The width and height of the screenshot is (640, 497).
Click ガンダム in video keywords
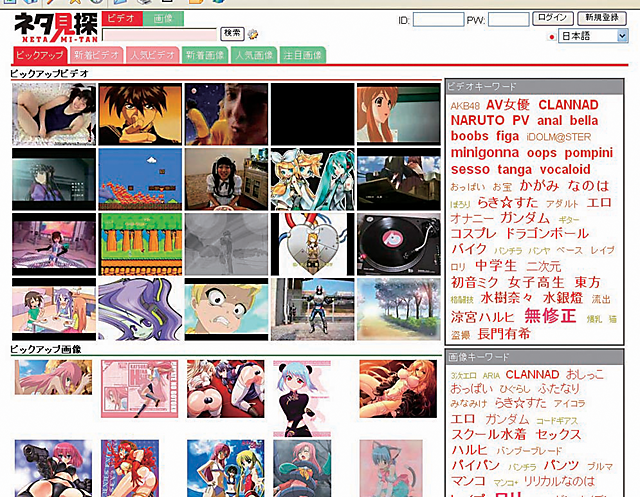525,218
